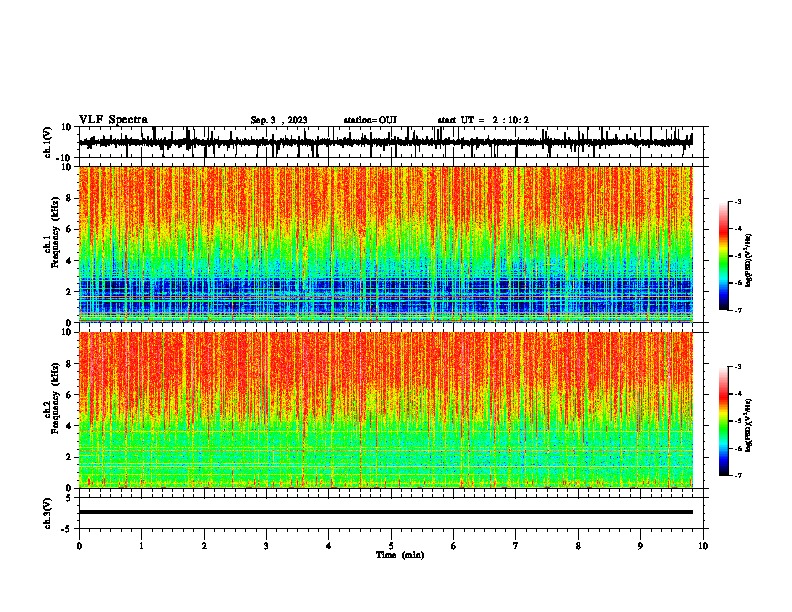Click the 'Time (min)' axis label
The image size is (792, 612).
[400, 555]
